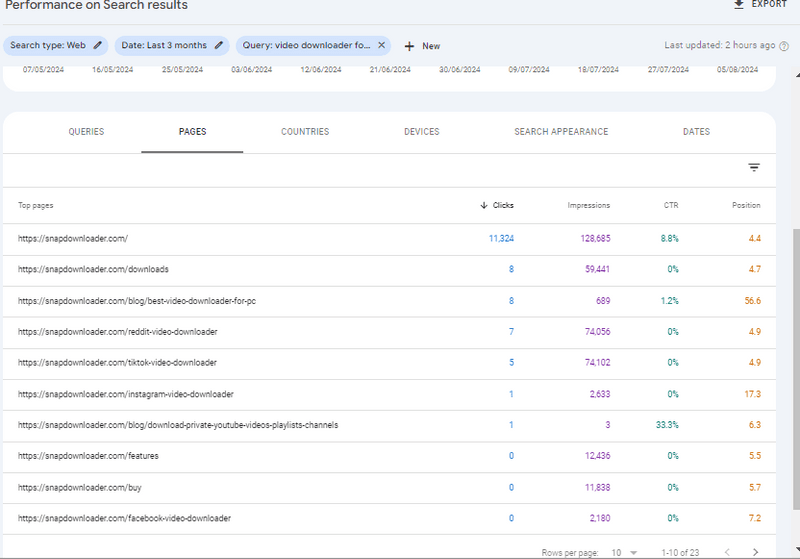Open the Last updated help icon

(784, 46)
